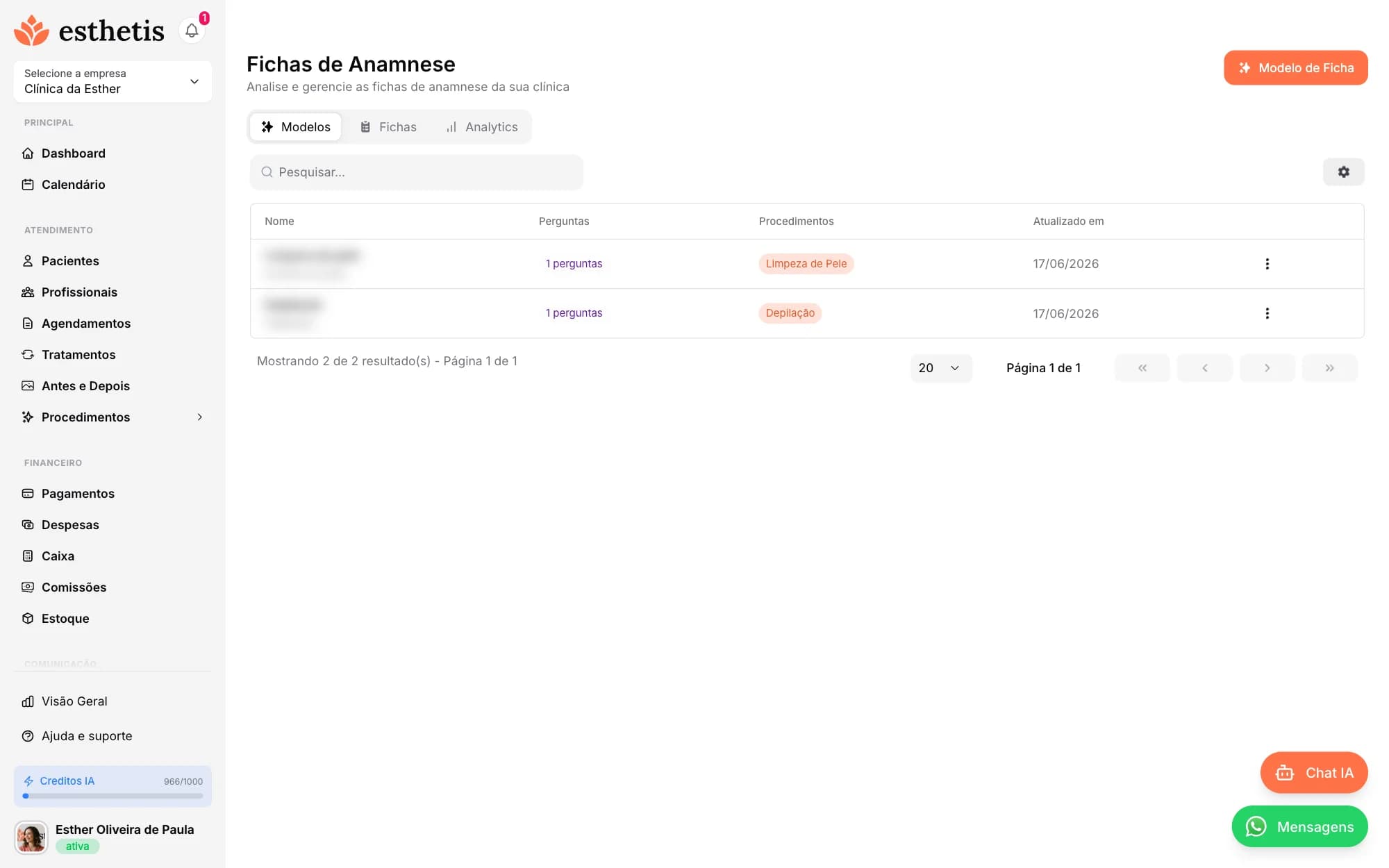Click 1 perguntas in Limpeza de Pele row
The image size is (1389, 868).
point(574,264)
